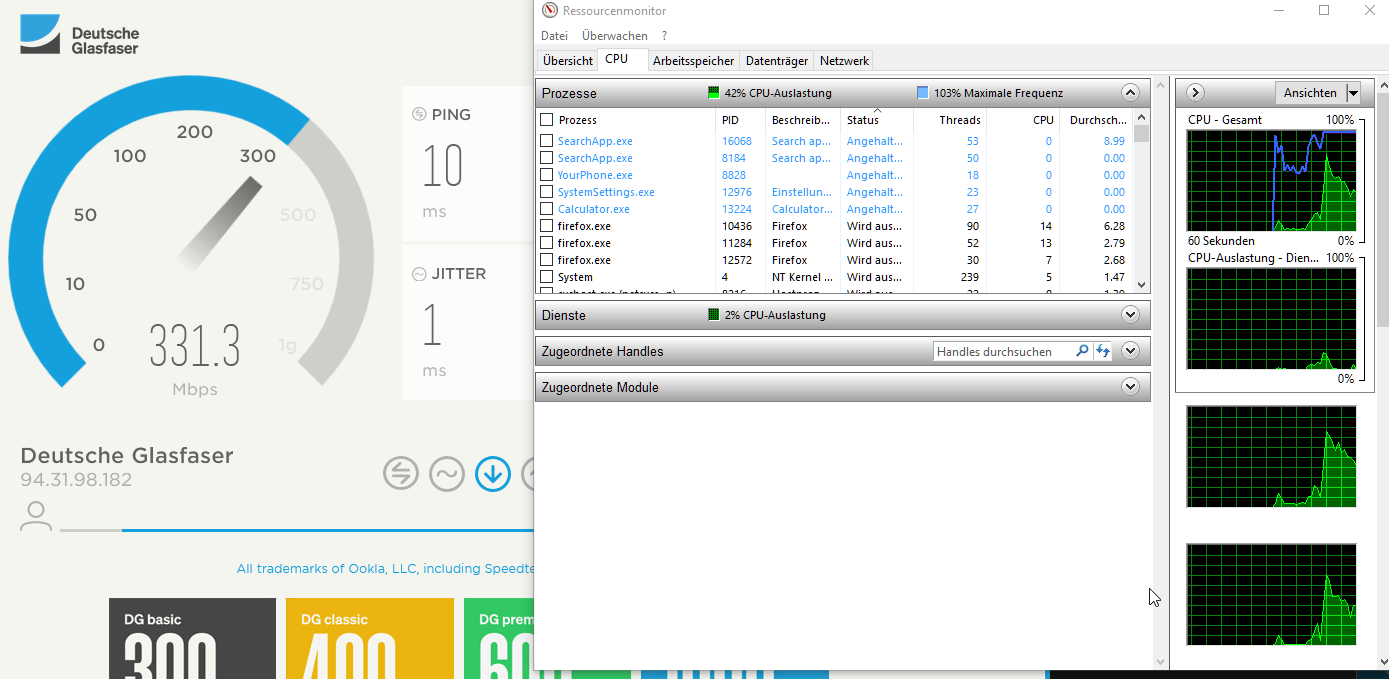This screenshot has width=1389, height=679.
Task: Click the firefox.exe PID 12572 row name
Action: pos(584,260)
